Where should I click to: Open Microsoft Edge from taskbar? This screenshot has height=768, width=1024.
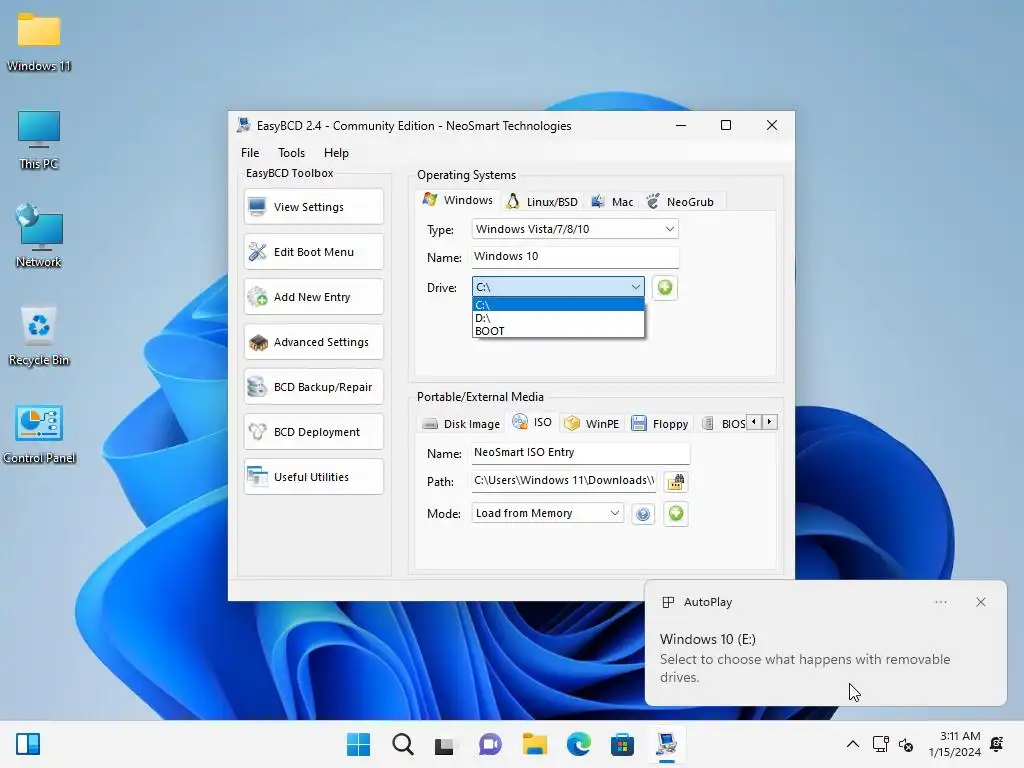pos(579,744)
